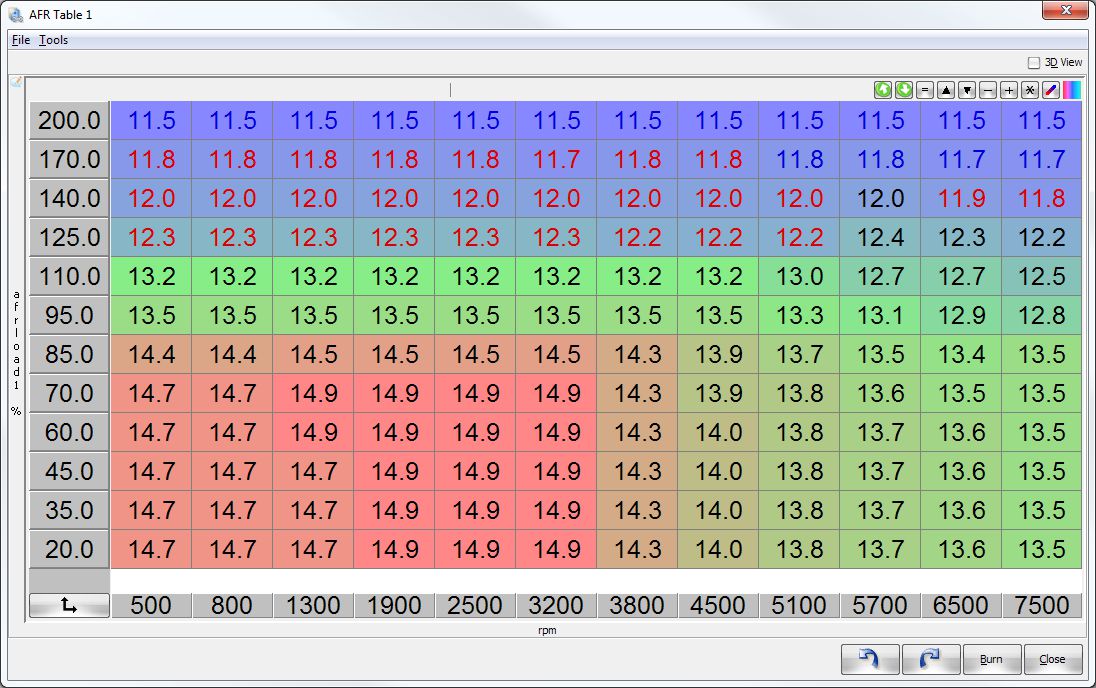Click the multiply/scale cells icon
This screenshot has height=688, width=1096.
pos(1030,90)
